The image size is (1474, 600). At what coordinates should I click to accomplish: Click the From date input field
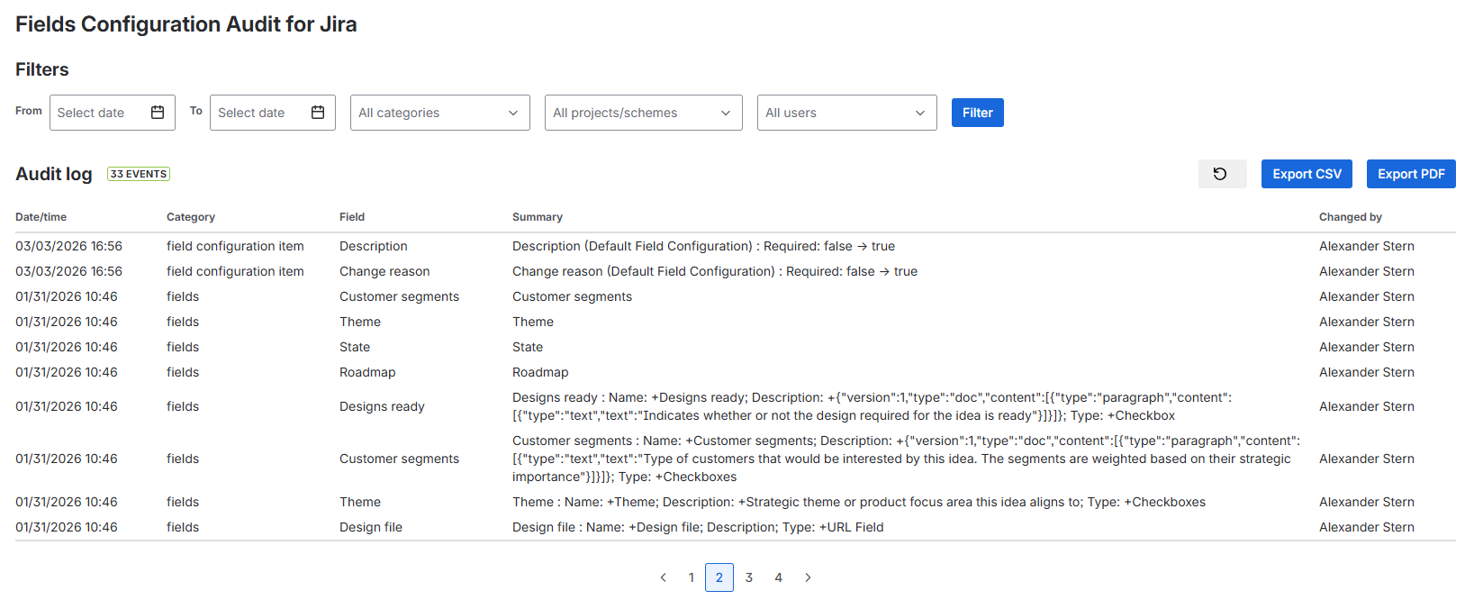(100, 113)
